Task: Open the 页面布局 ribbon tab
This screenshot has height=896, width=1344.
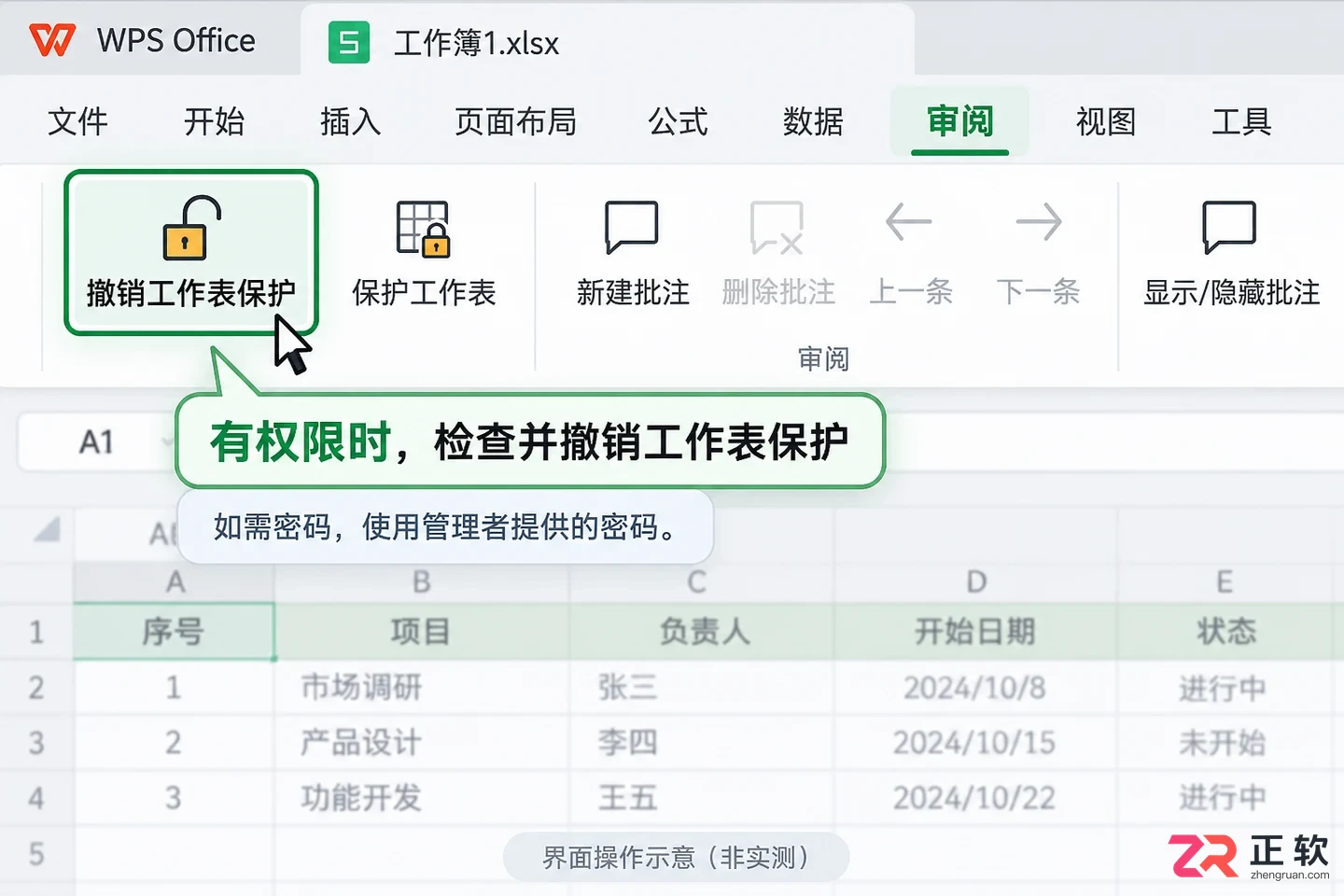Action: pyautogui.click(x=515, y=121)
